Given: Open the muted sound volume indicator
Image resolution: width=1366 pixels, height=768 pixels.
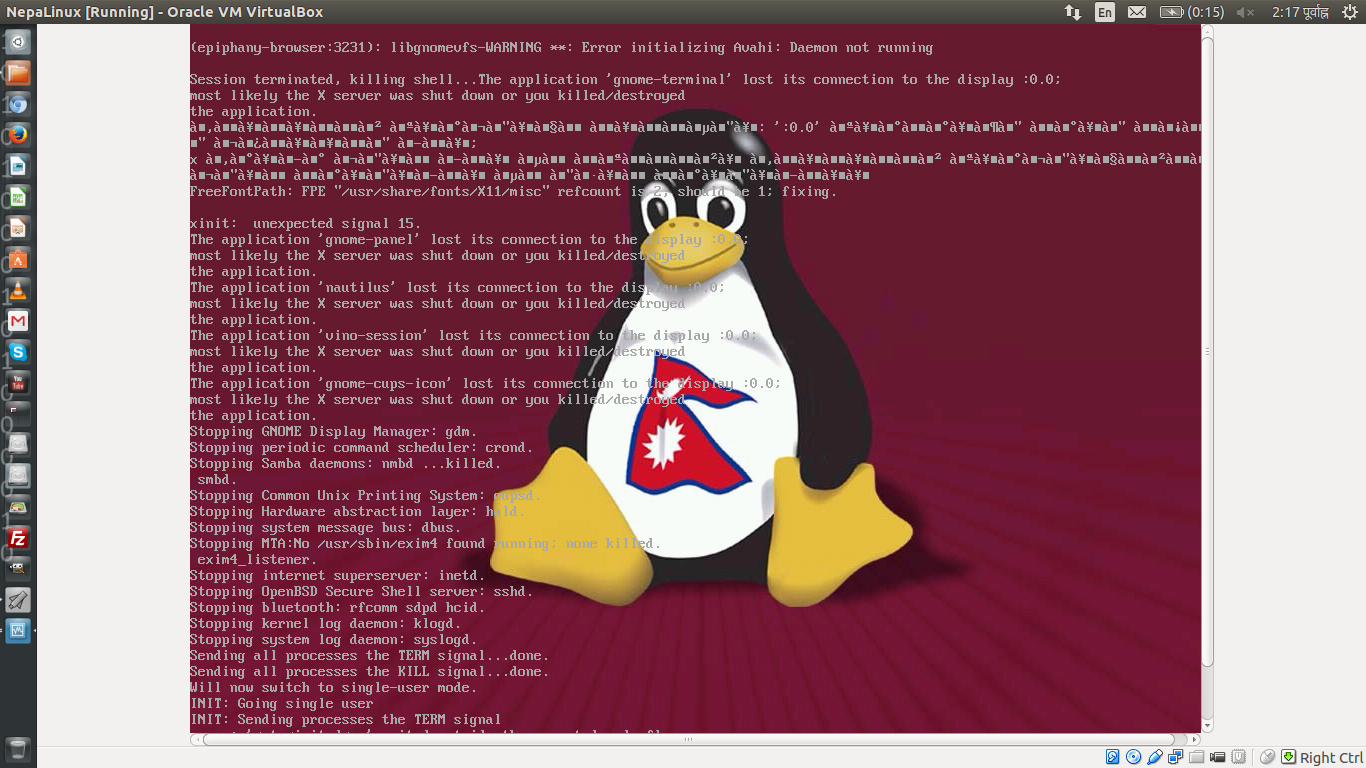Looking at the screenshot, I should pyautogui.click(x=1245, y=12).
